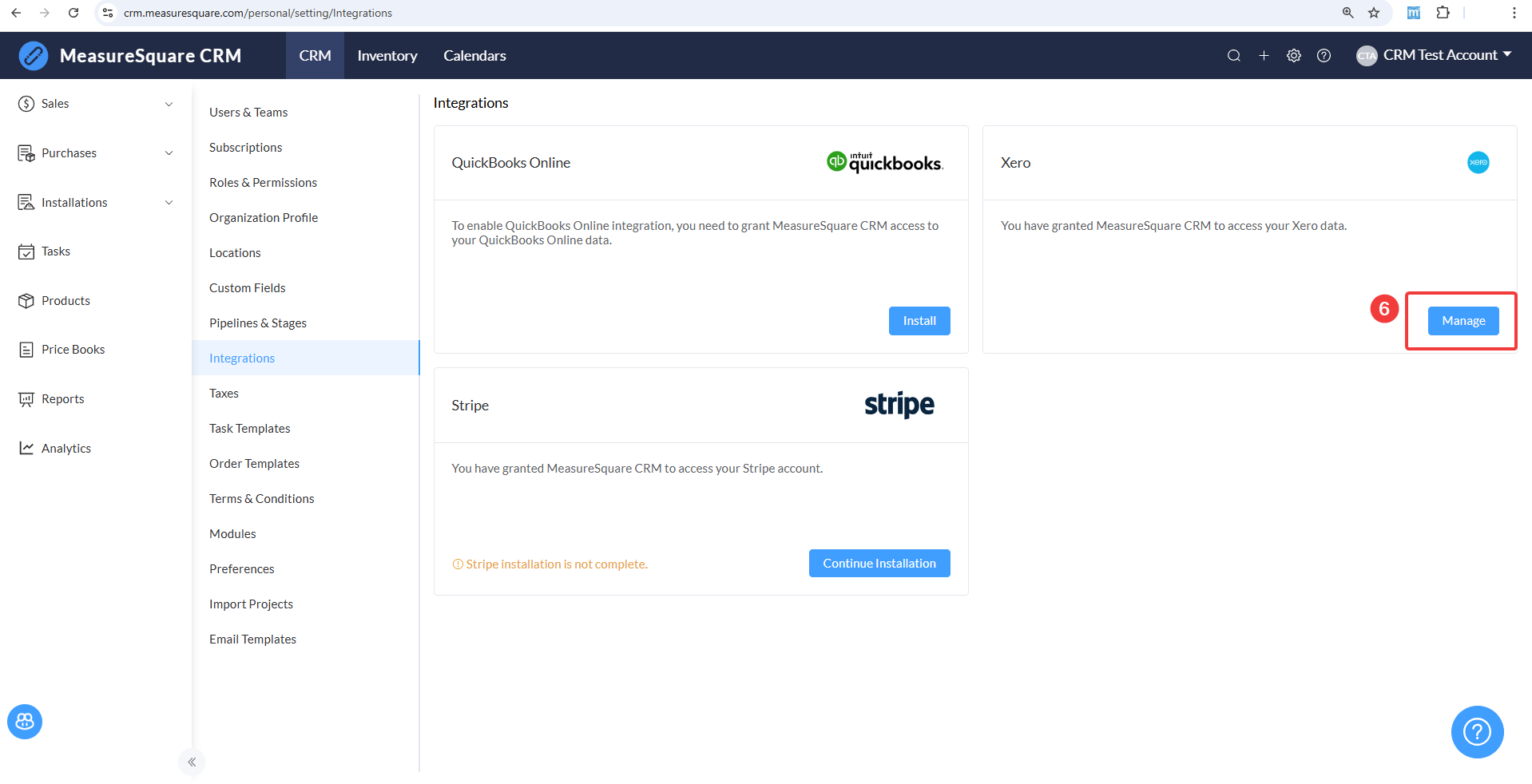Screen dimensions: 1532x784
Task: Click the Analytics chart icon
Action: [x=26, y=449]
